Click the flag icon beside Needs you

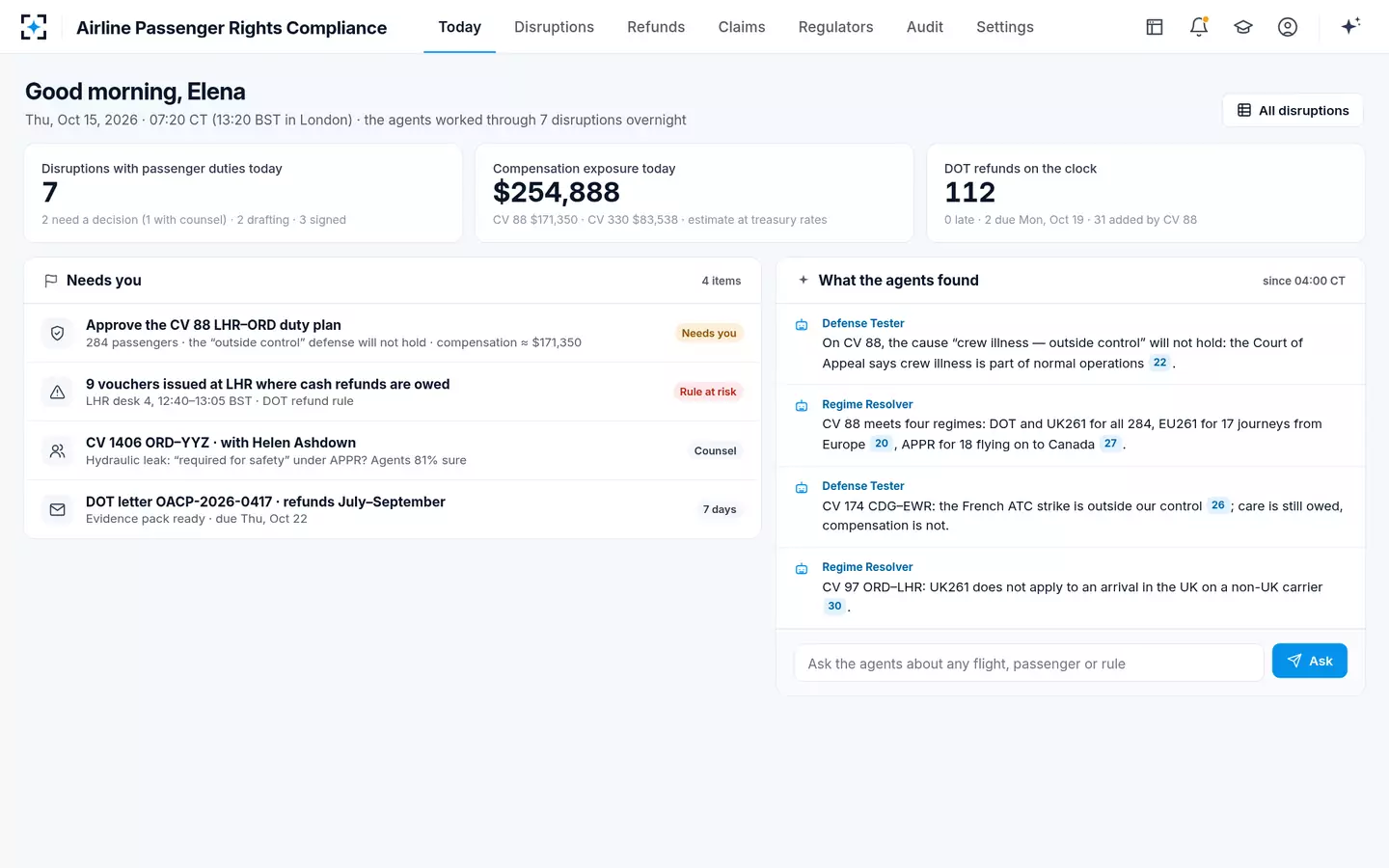tap(51, 281)
